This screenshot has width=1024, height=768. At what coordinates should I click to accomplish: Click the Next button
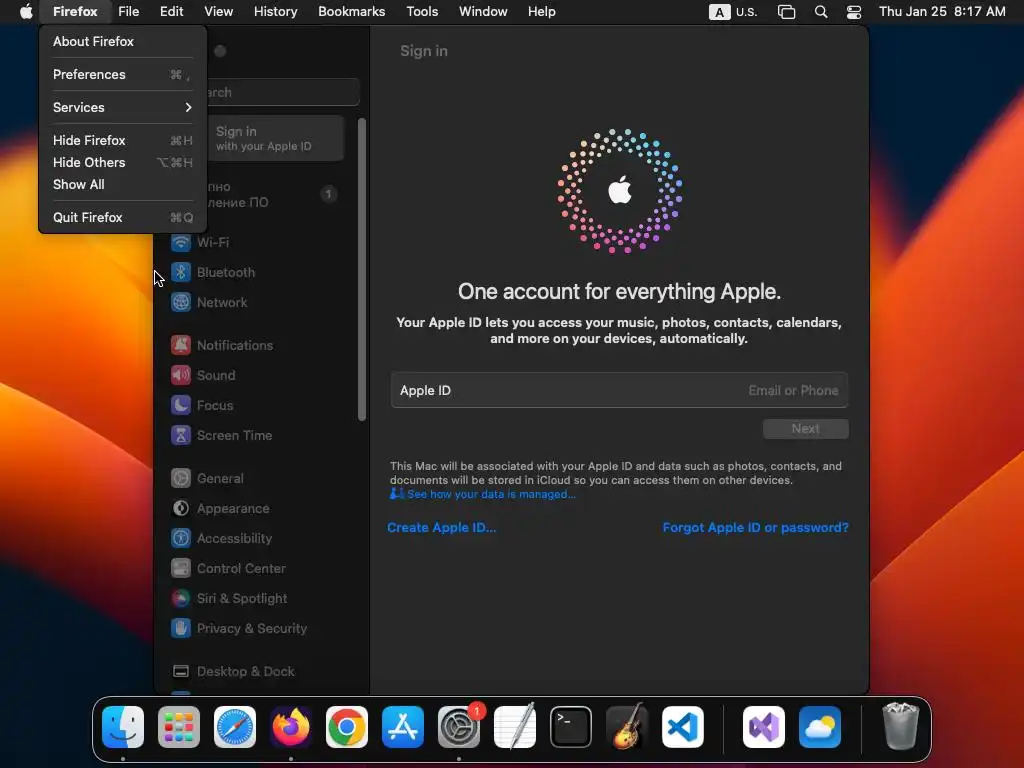[806, 429]
